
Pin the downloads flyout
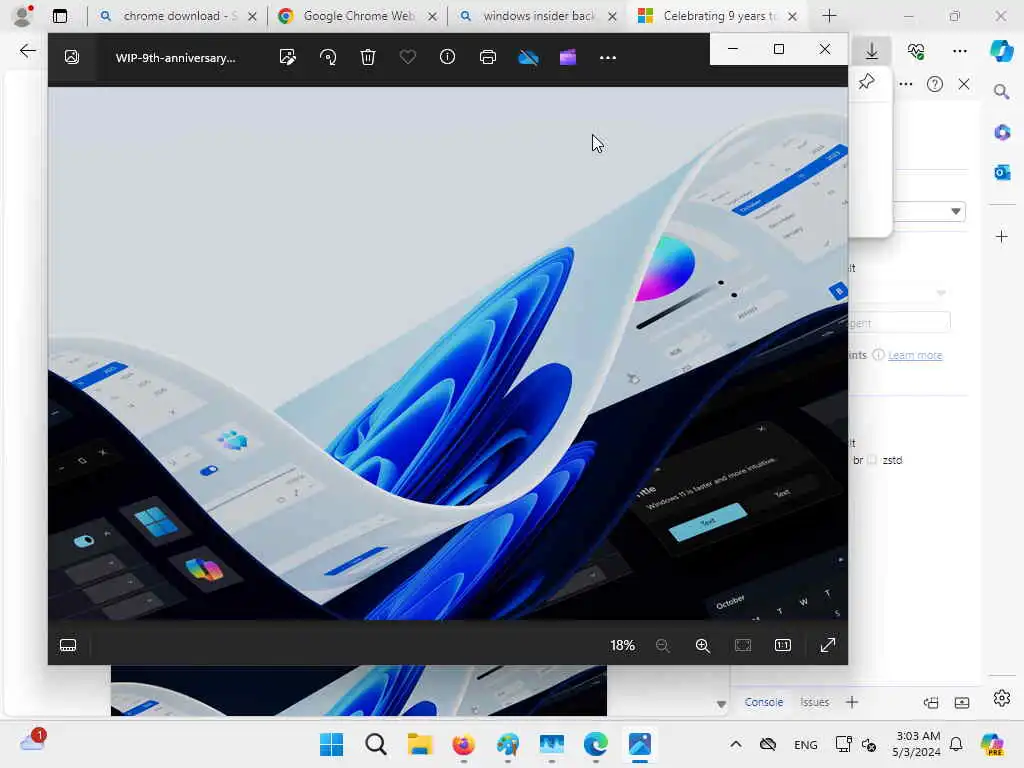[867, 82]
